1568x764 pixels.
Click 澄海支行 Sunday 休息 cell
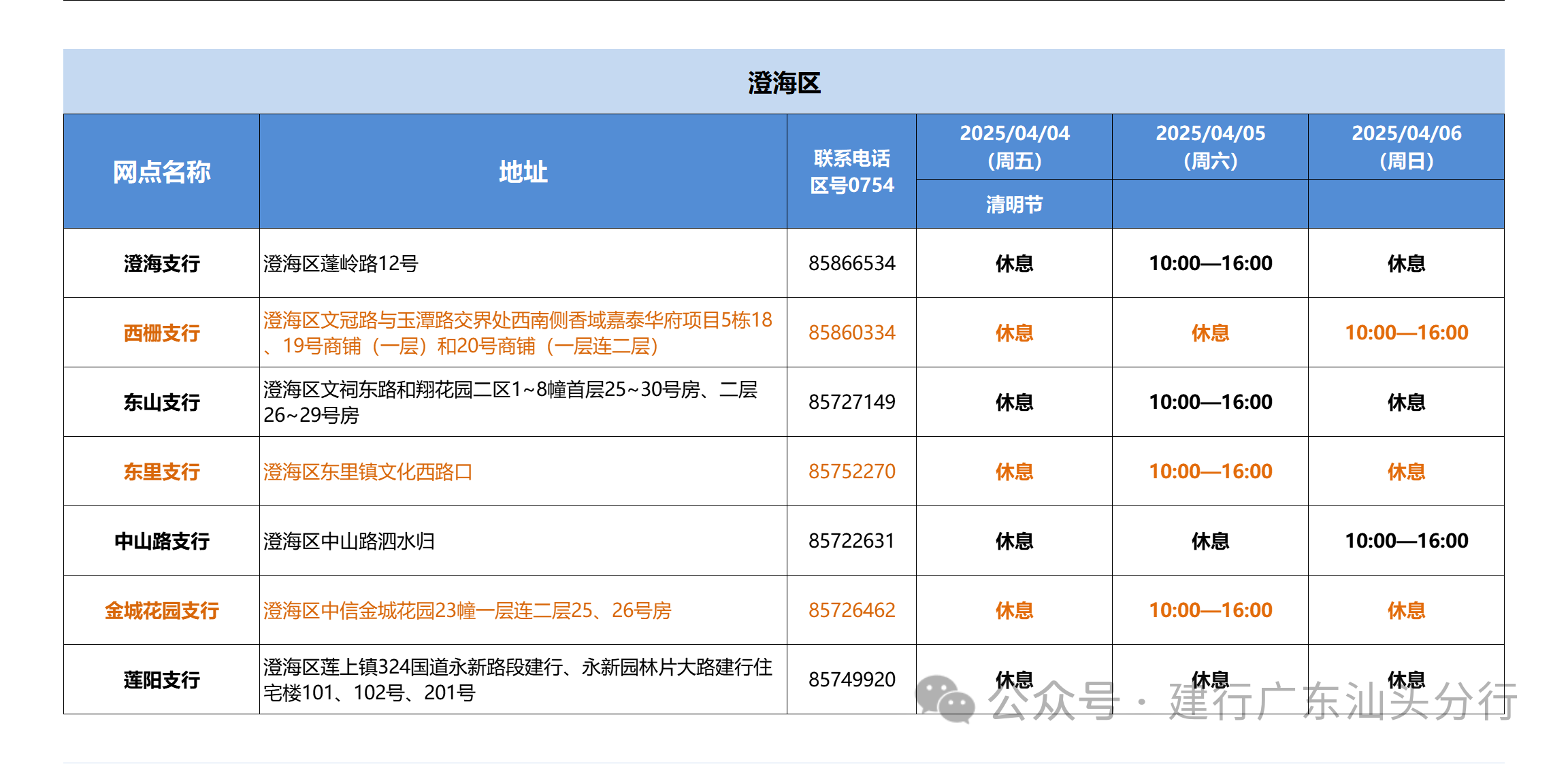[1406, 263]
